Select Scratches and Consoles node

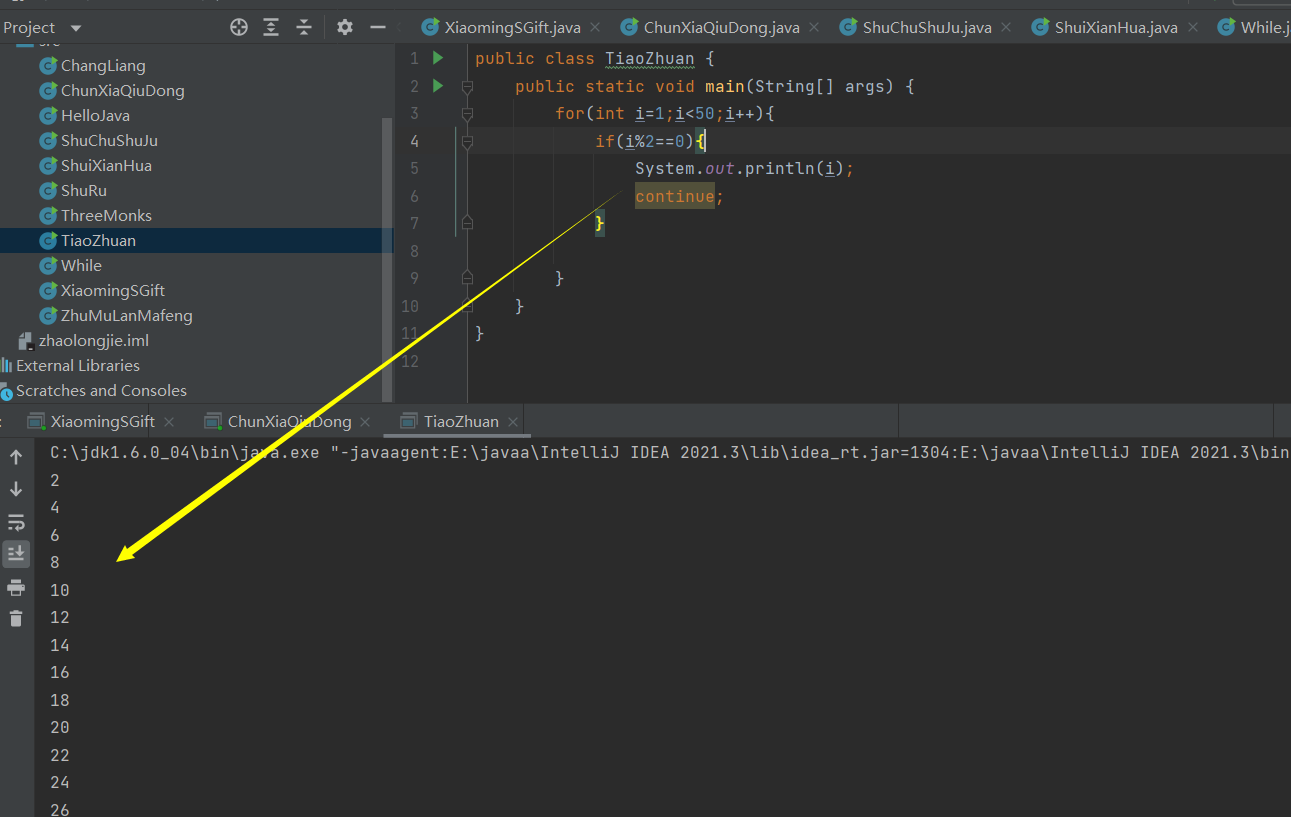coord(101,391)
